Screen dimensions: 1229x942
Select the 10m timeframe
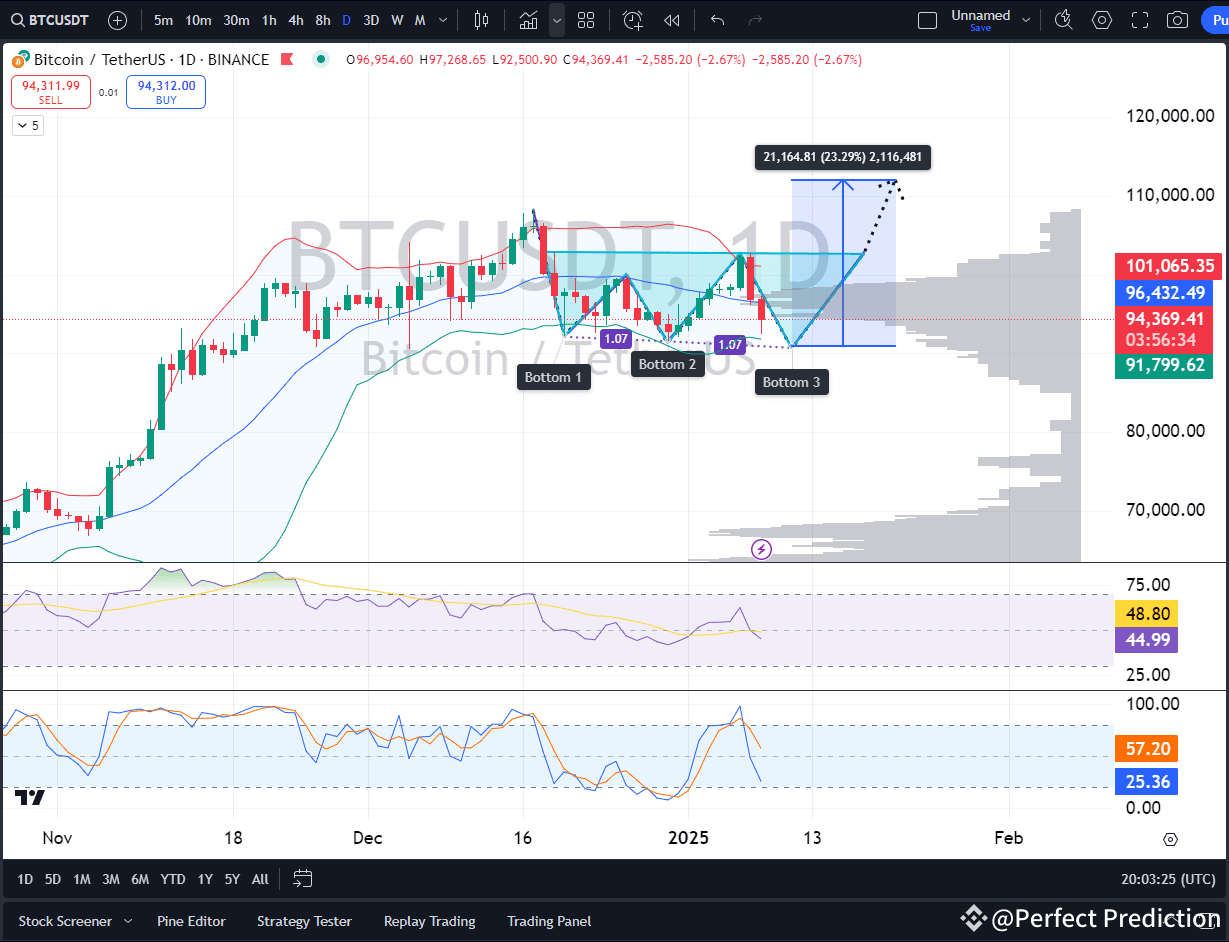click(x=198, y=20)
